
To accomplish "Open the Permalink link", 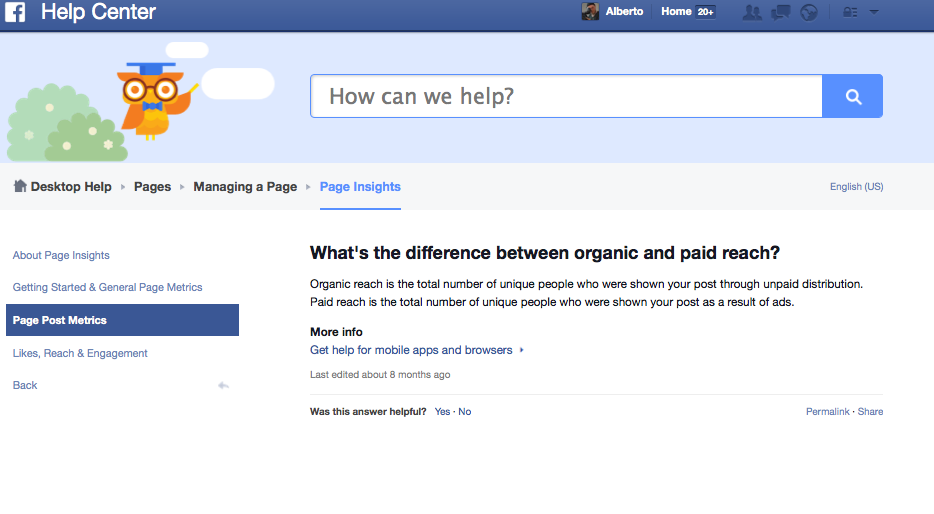I will pos(827,412).
